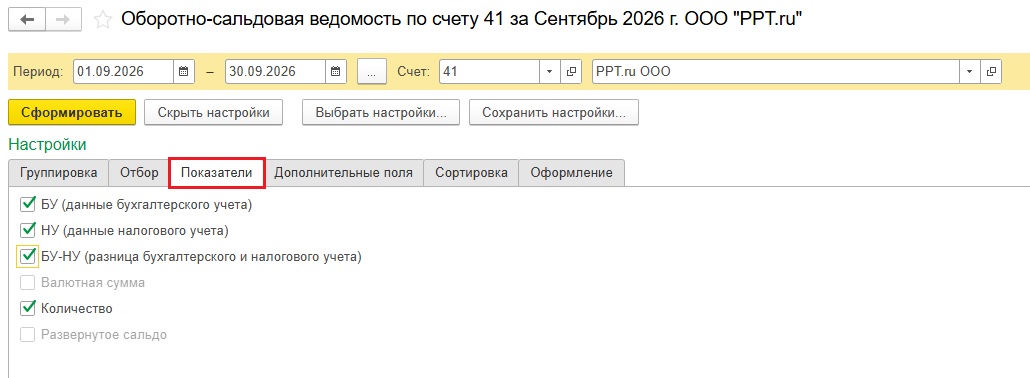Open the Дополнительные поля tab
The width and height of the screenshot is (1030, 378).
(344, 173)
